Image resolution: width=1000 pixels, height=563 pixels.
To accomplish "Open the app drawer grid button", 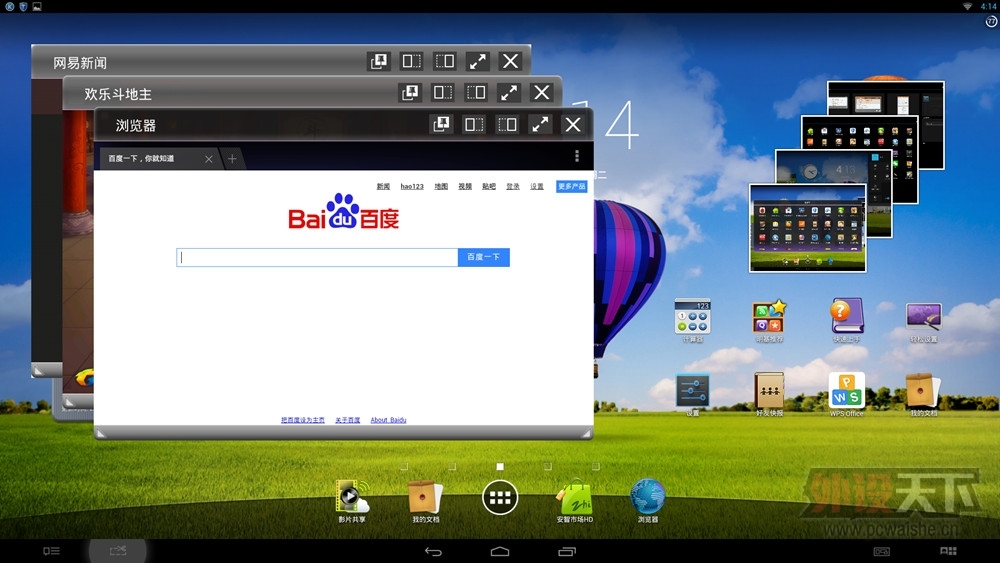I will tap(500, 497).
